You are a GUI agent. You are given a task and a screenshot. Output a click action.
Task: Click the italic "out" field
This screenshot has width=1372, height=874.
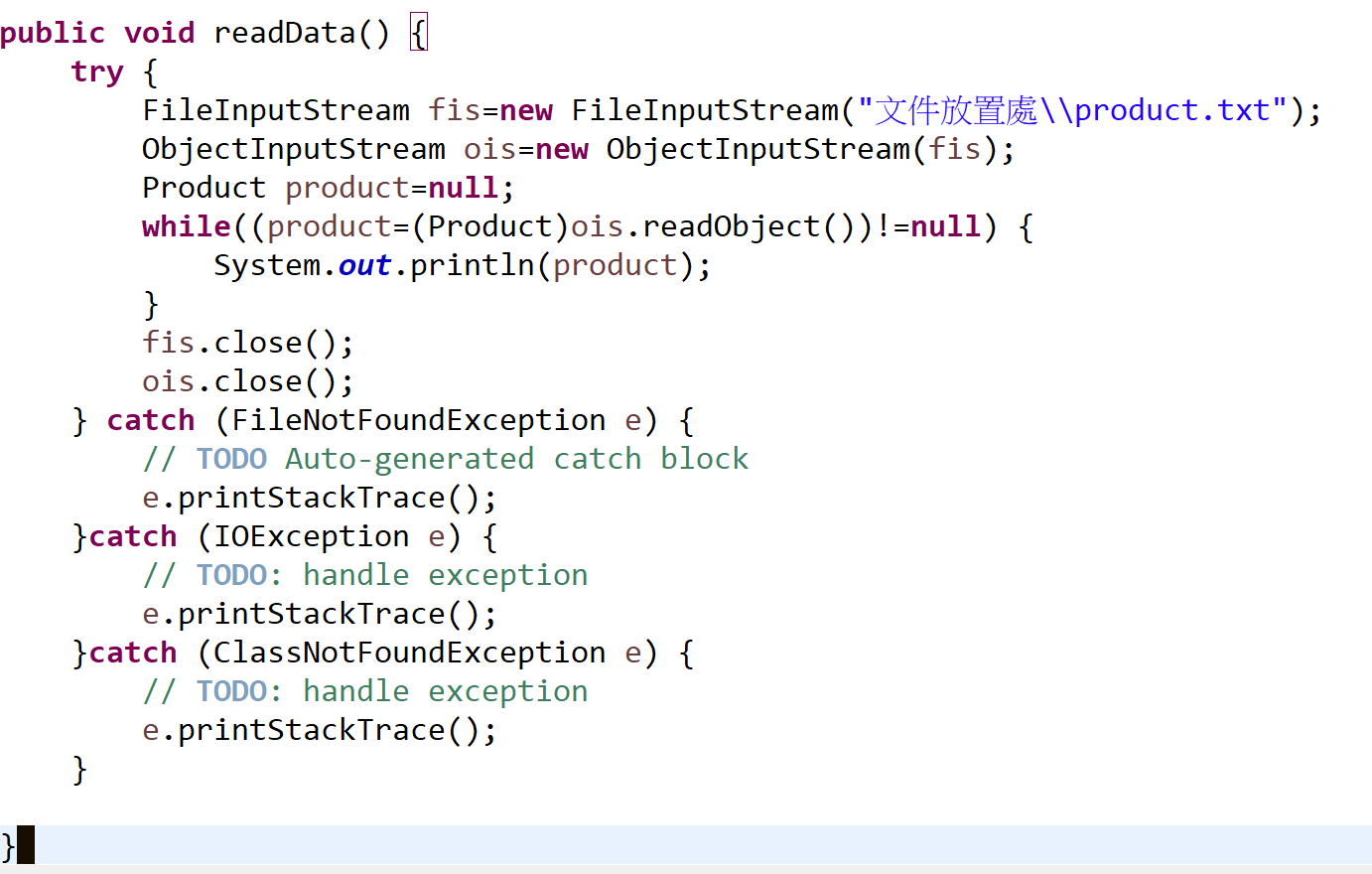(x=365, y=265)
